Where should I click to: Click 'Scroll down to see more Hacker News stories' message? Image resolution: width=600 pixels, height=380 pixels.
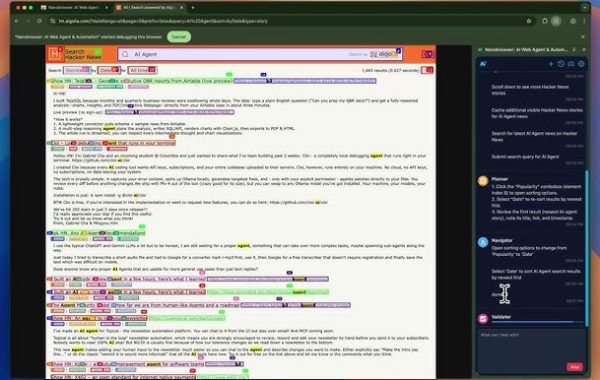[x=530, y=90]
